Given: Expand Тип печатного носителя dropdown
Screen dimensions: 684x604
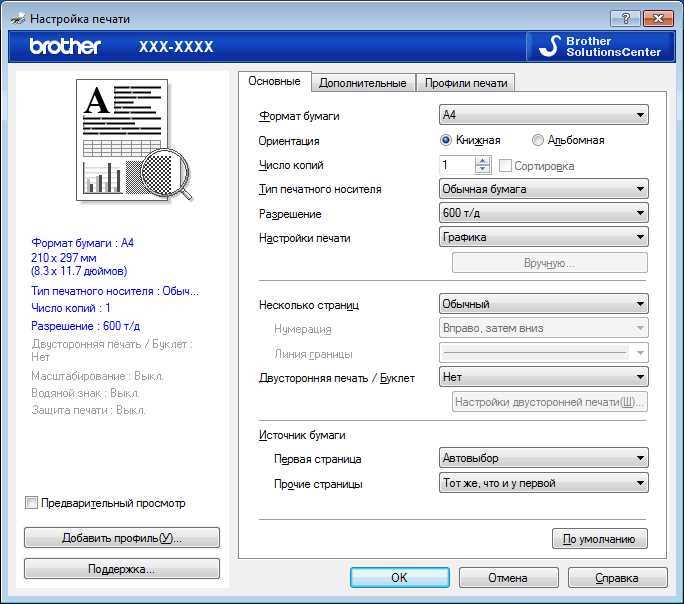Looking at the screenshot, I should 544,189.
